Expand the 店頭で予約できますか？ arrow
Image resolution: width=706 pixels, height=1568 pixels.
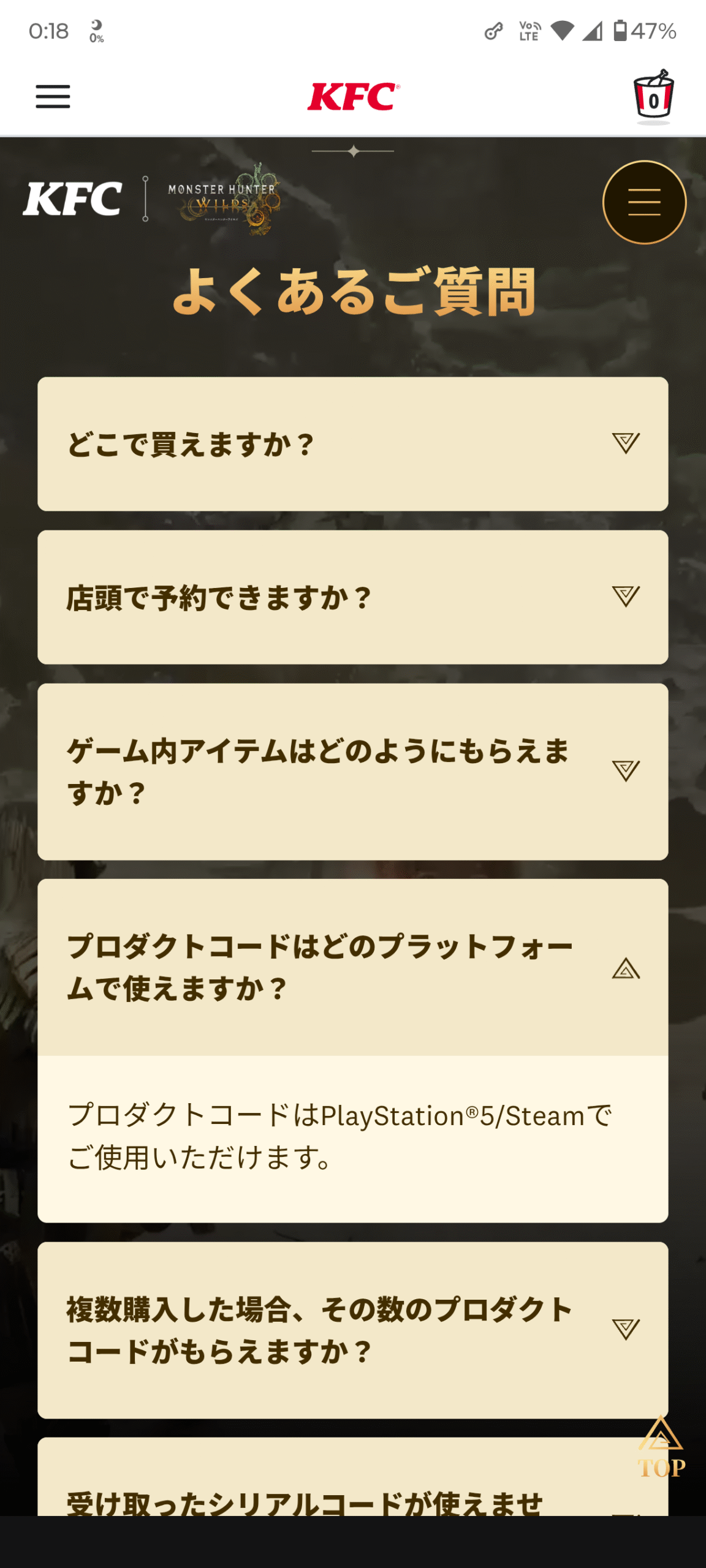point(626,596)
